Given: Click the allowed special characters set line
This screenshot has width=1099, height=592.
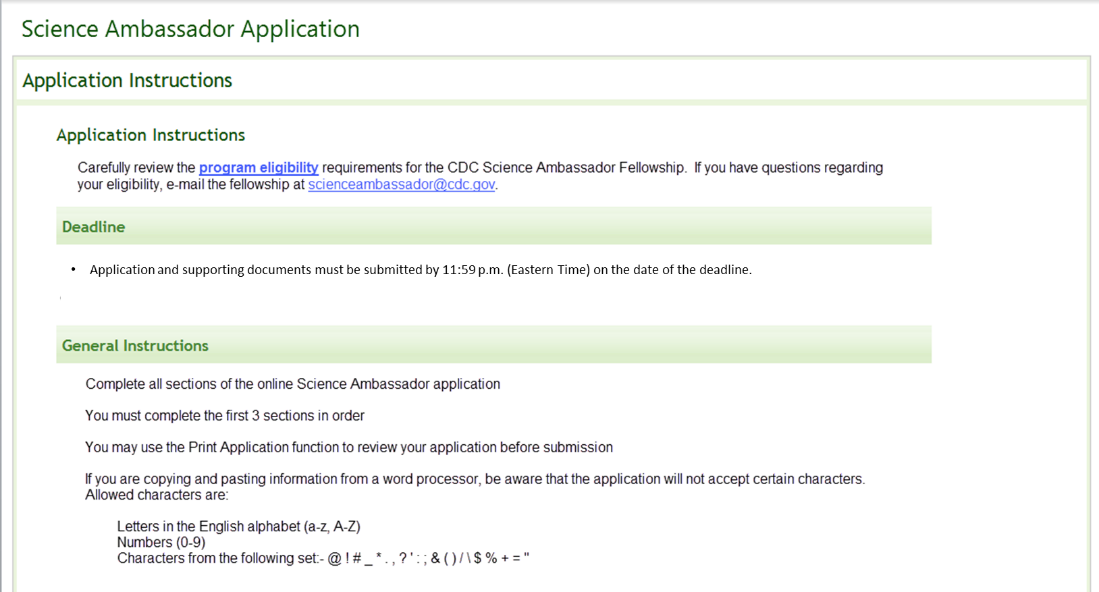Looking at the screenshot, I should (322, 558).
